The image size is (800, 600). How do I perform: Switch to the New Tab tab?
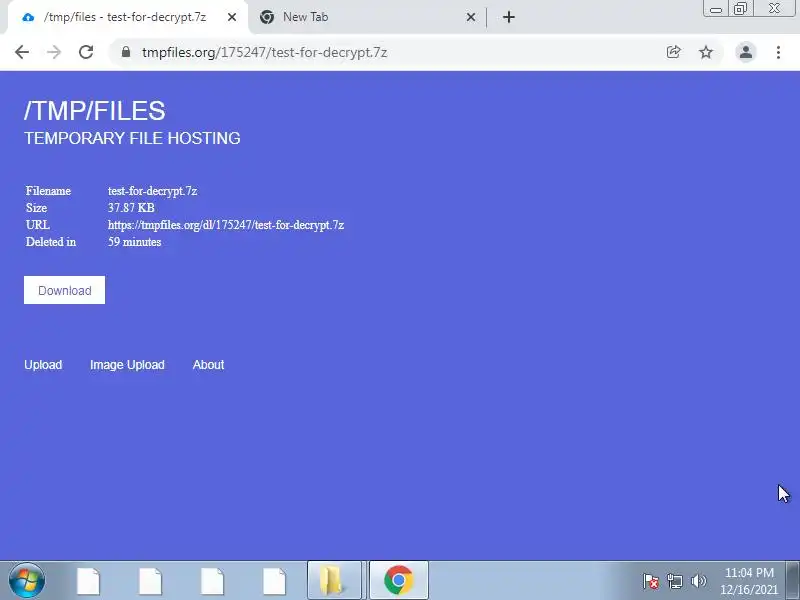pyautogui.click(x=367, y=17)
